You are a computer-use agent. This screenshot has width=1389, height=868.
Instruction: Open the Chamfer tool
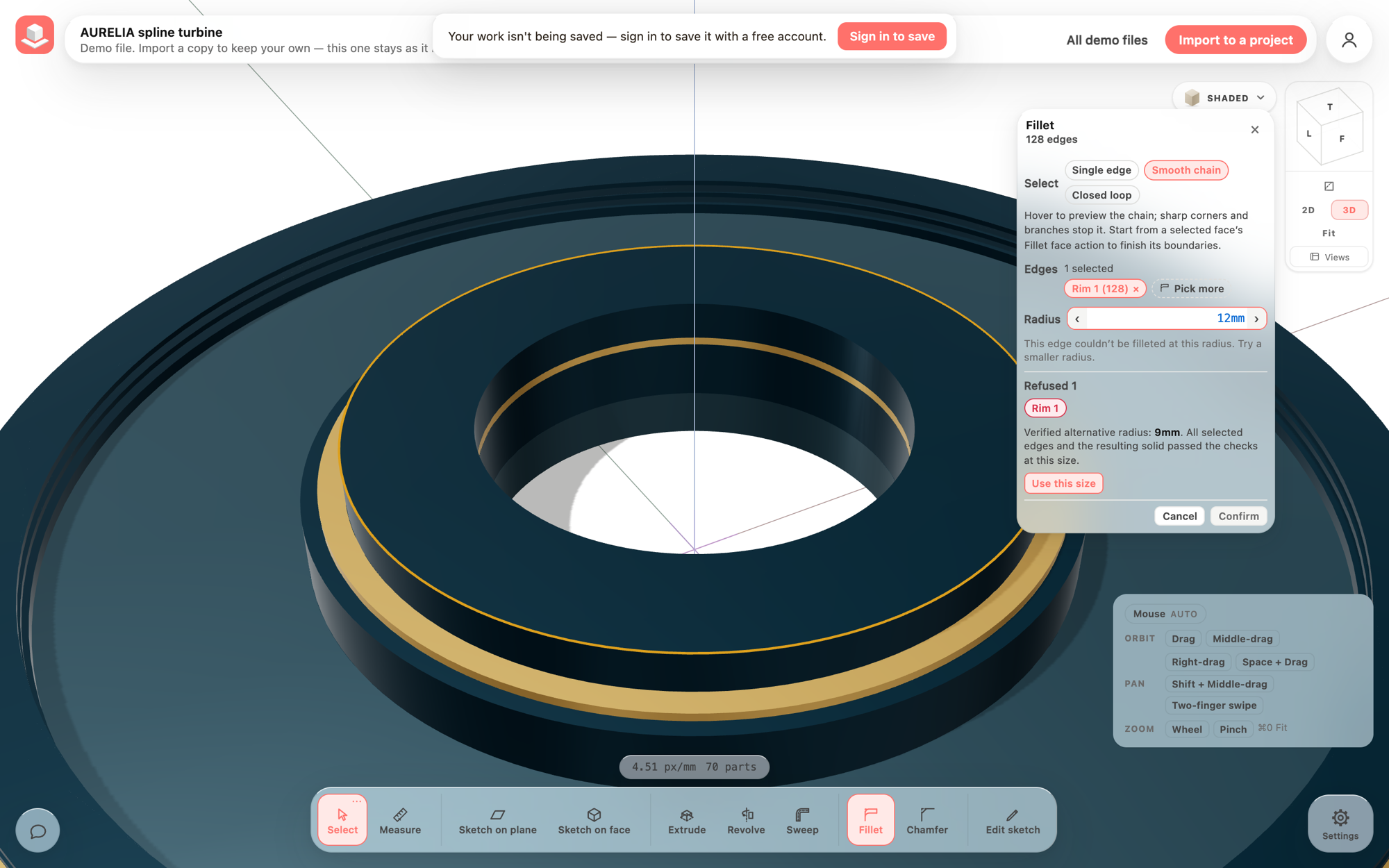pos(927,820)
